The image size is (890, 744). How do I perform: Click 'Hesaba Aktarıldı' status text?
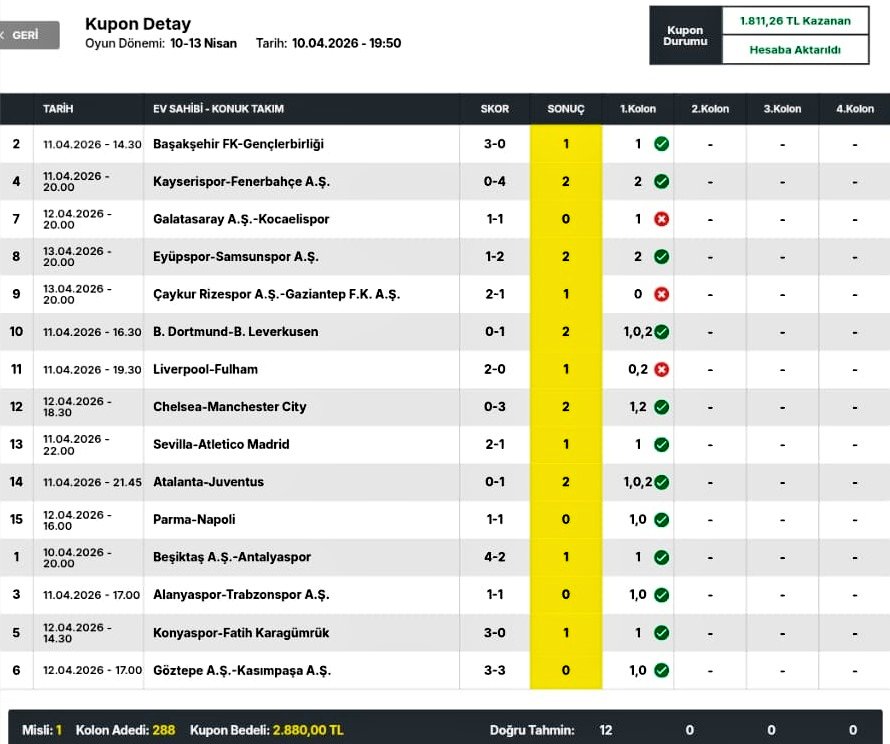795,50
